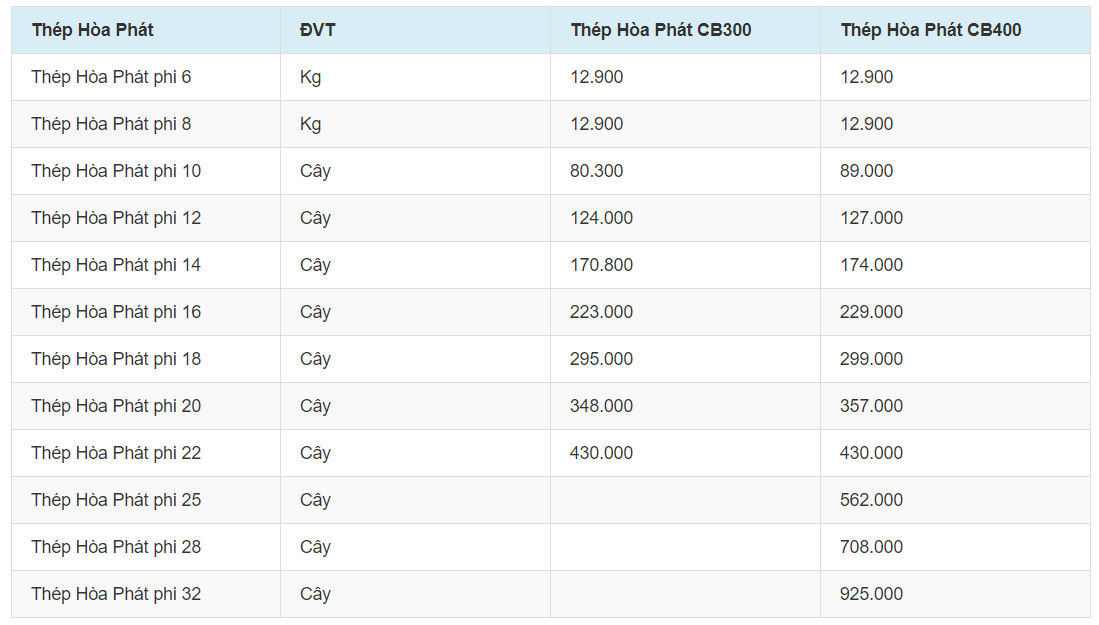
Task: Select the "Thép Hòa Phát phi 6" cell
Action: (x=111, y=77)
